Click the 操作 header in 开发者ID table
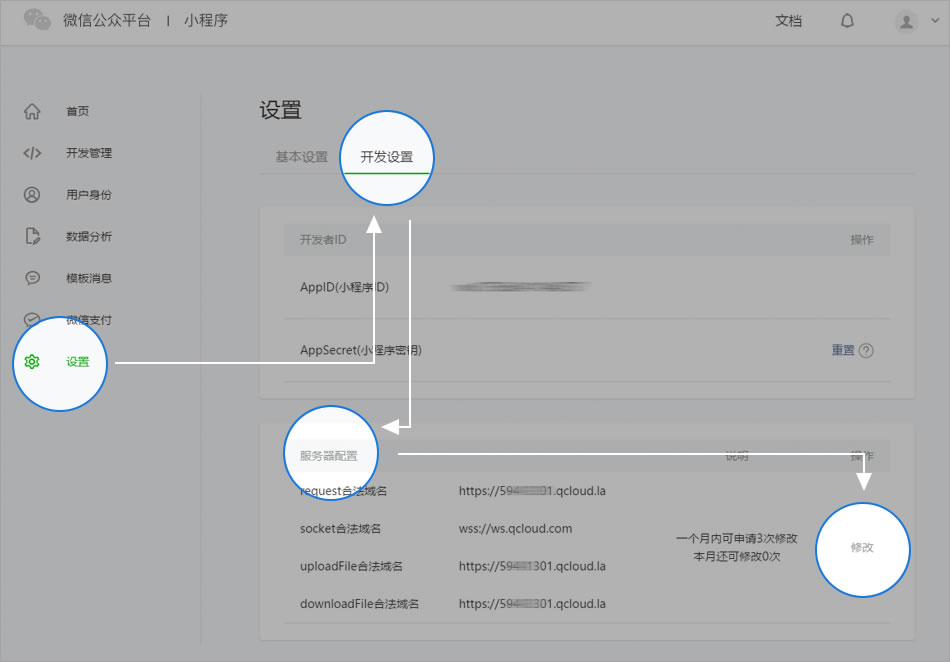The height and width of the screenshot is (662, 950). [x=862, y=240]
